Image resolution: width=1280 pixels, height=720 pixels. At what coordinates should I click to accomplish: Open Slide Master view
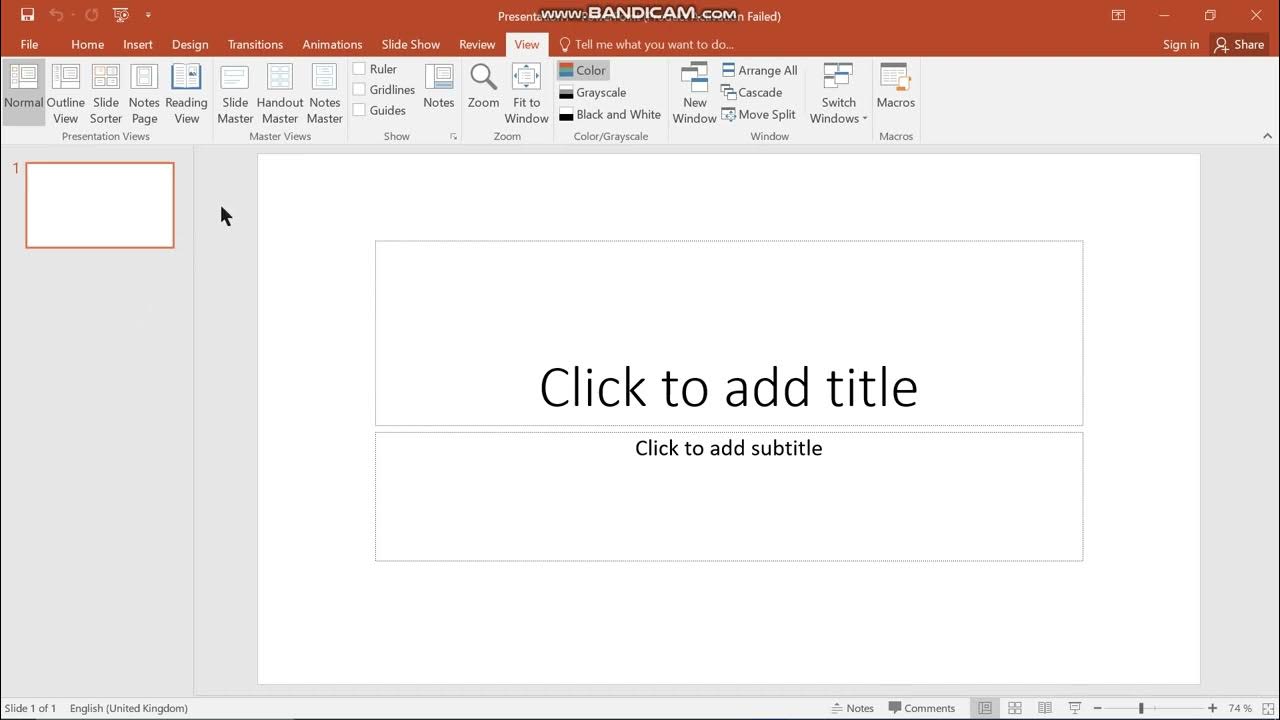tap(235, 92)
